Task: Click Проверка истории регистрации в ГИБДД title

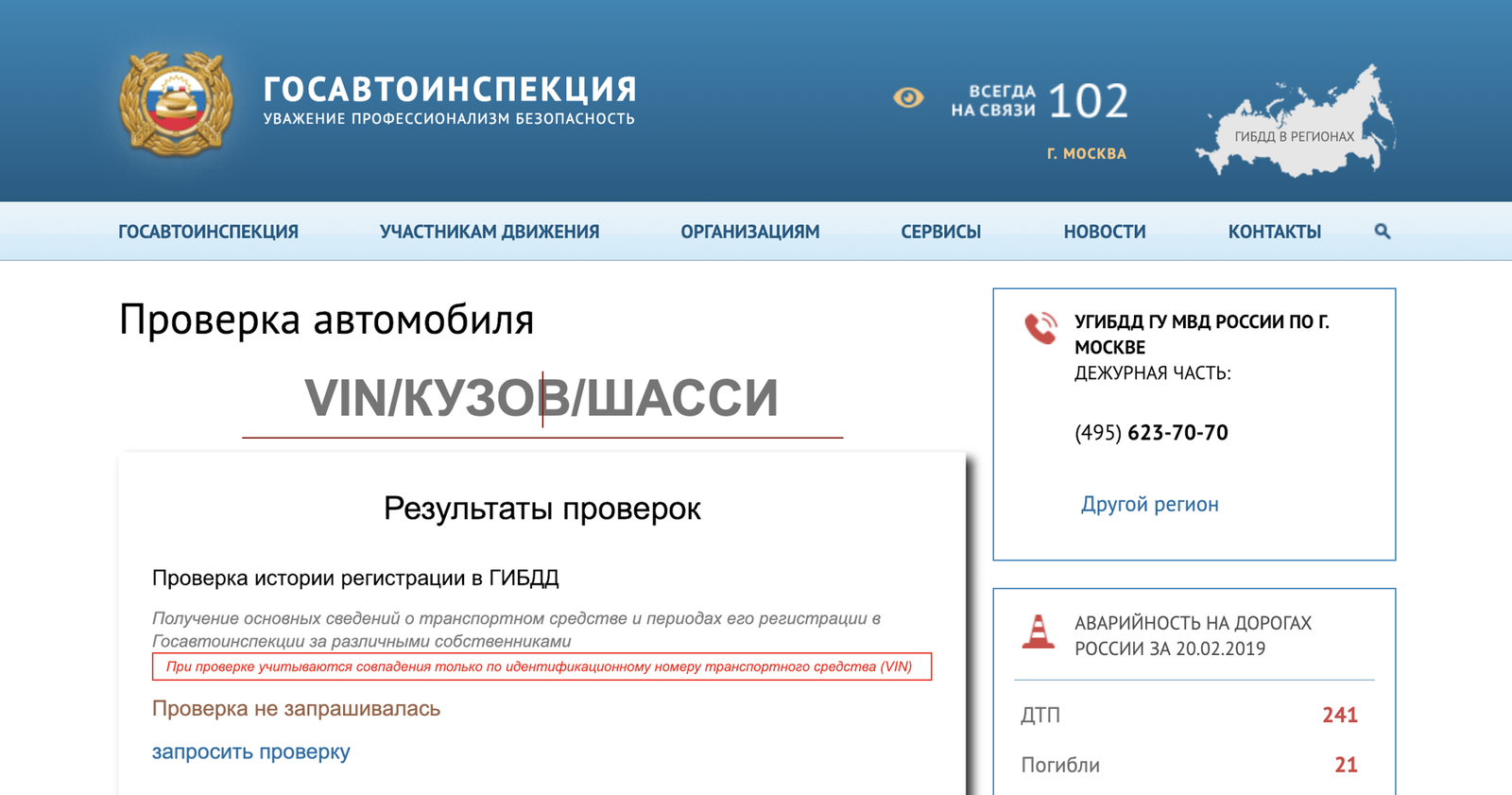Action: [x=355, y=578]
